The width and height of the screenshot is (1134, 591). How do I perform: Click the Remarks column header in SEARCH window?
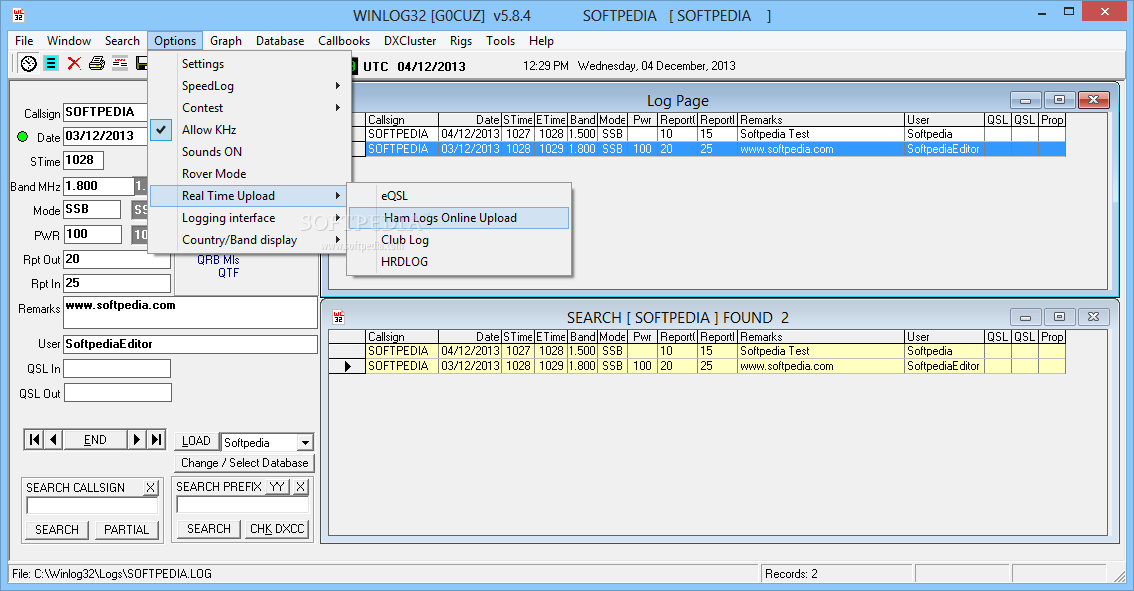click(820, 337)
